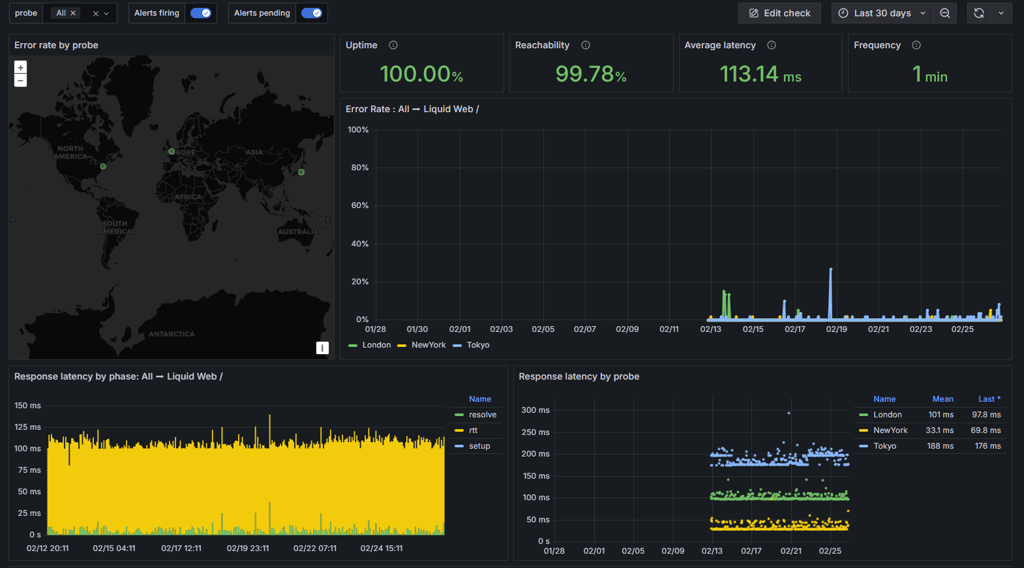This screenshot has width=1024, height=568.
Task: Click the North America probe marker on map
Action: coord(103,166)
